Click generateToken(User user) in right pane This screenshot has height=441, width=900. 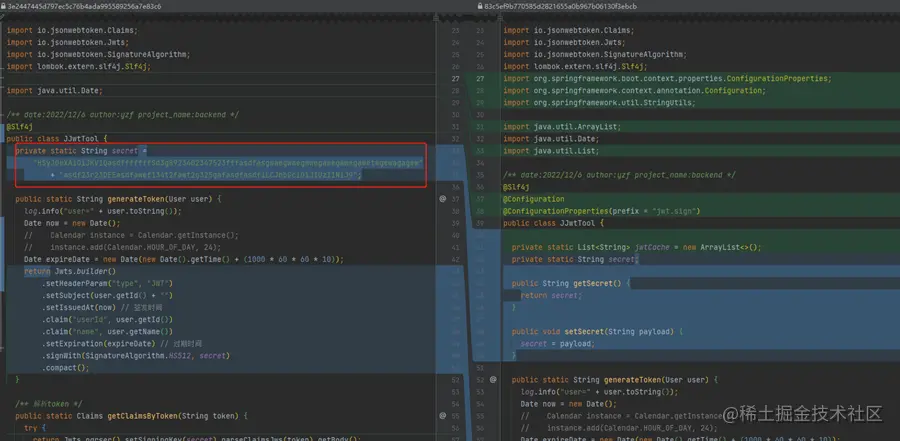tap(614, 380)
